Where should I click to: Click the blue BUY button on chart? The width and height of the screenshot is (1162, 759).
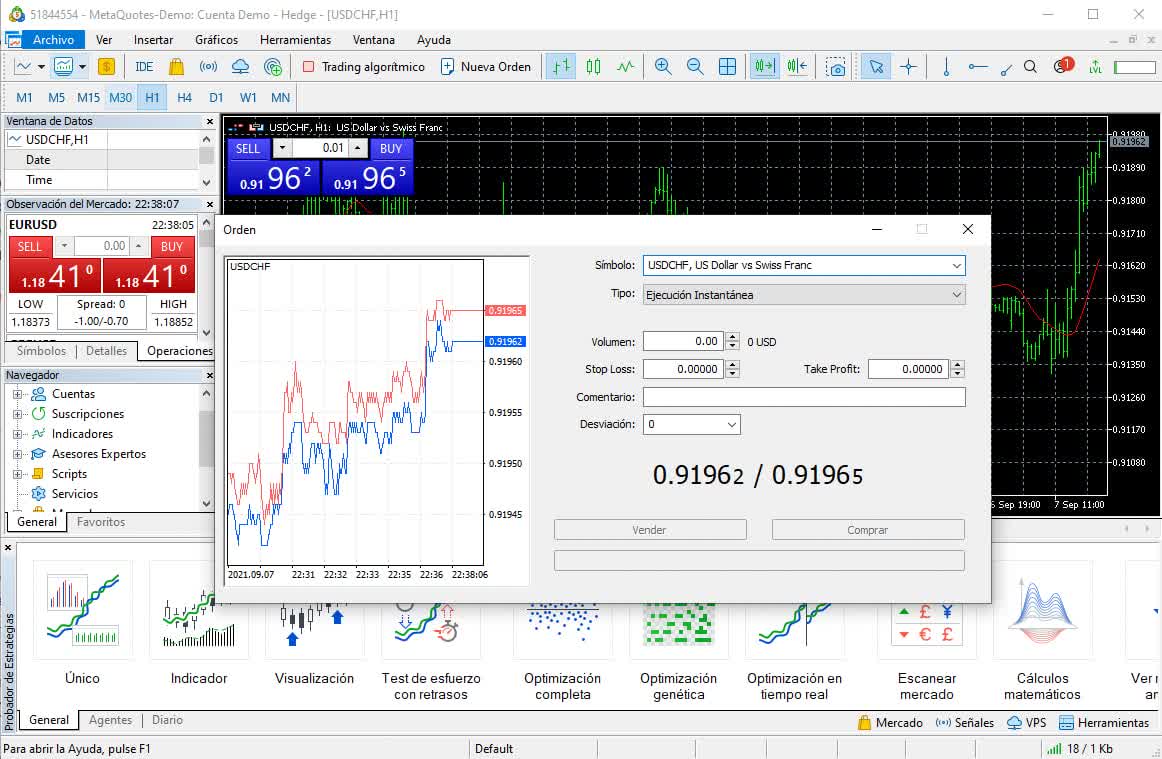(x=391, y=148)
